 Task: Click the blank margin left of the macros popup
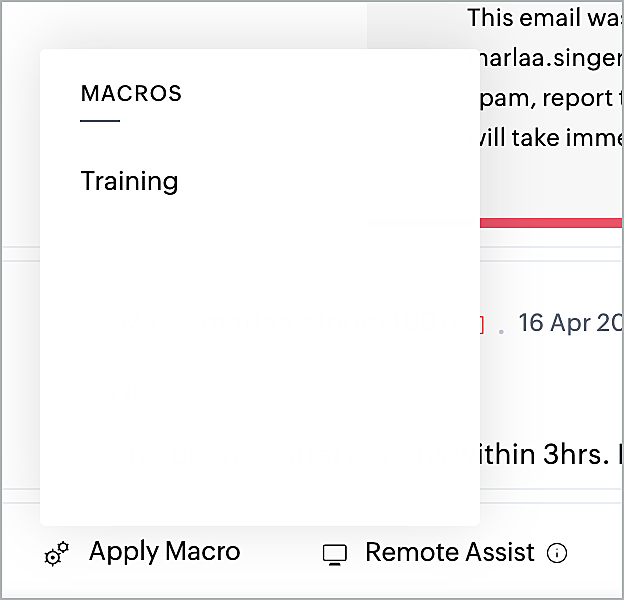[19, 300]
